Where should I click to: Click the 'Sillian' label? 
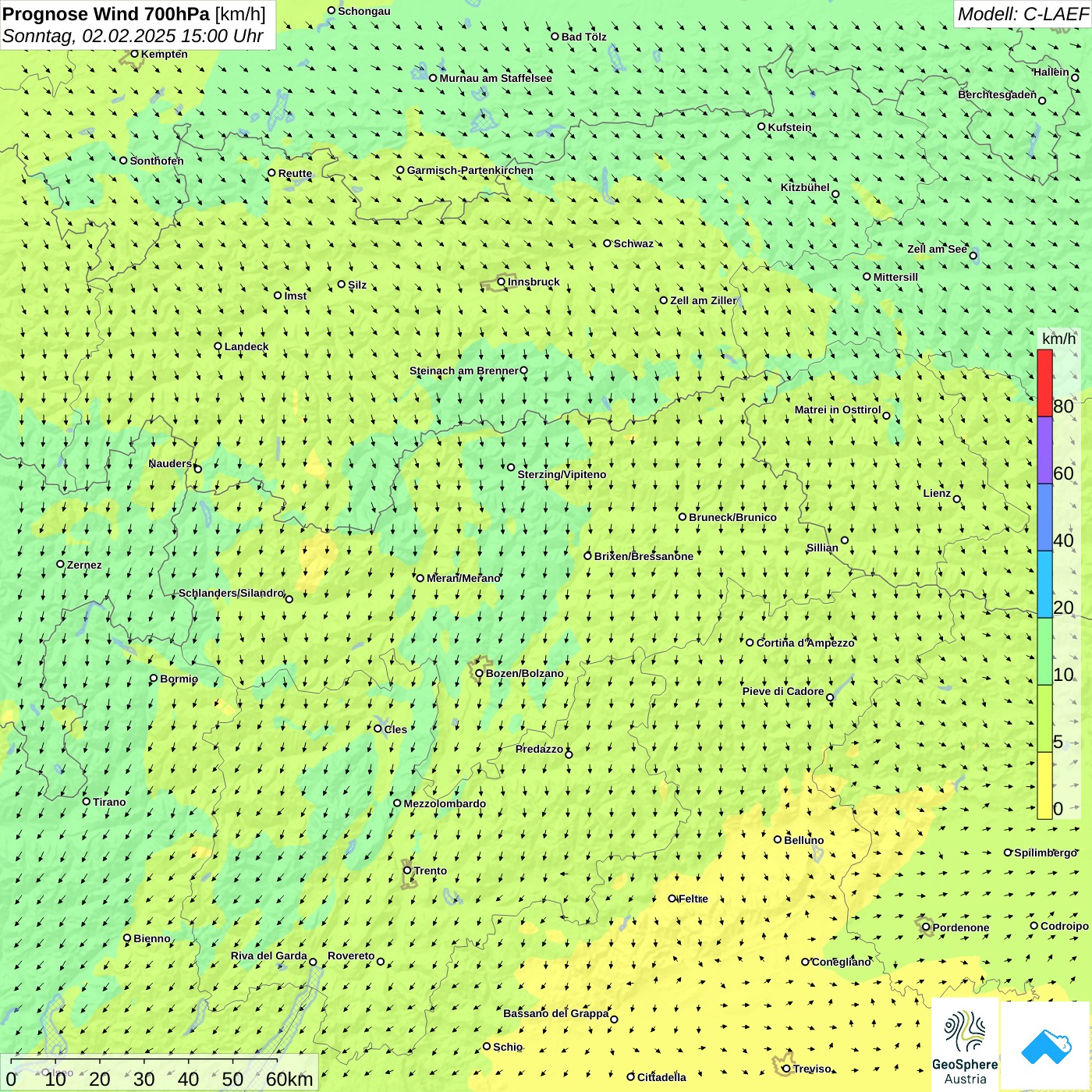(822, 548)
